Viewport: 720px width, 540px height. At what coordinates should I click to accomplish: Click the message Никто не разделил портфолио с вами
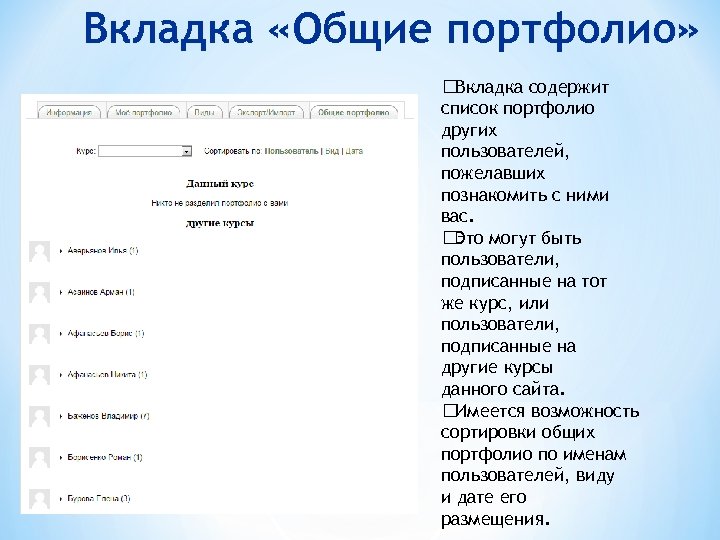click(219, 203)
